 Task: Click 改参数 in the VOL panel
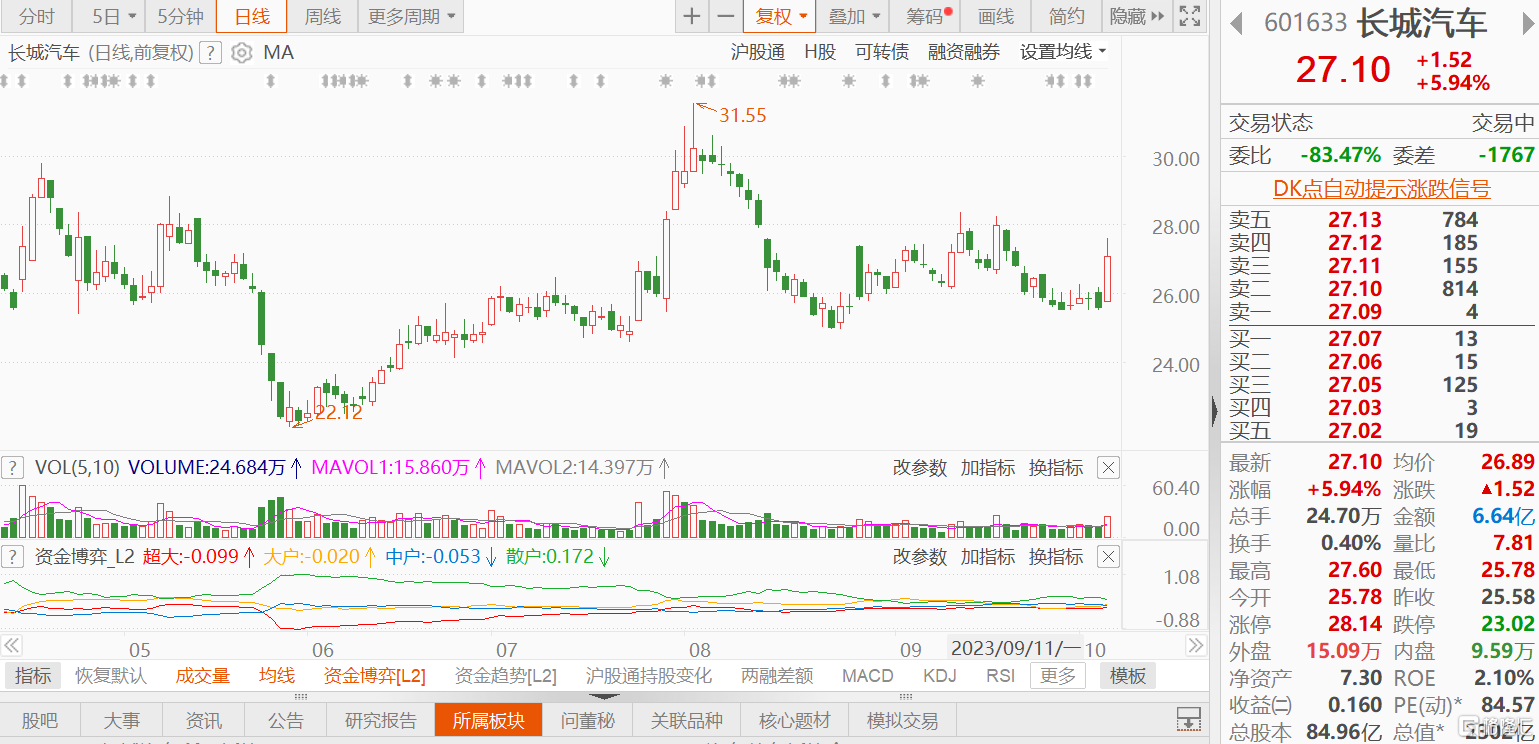pyautogui.click(x=919, y=467)
